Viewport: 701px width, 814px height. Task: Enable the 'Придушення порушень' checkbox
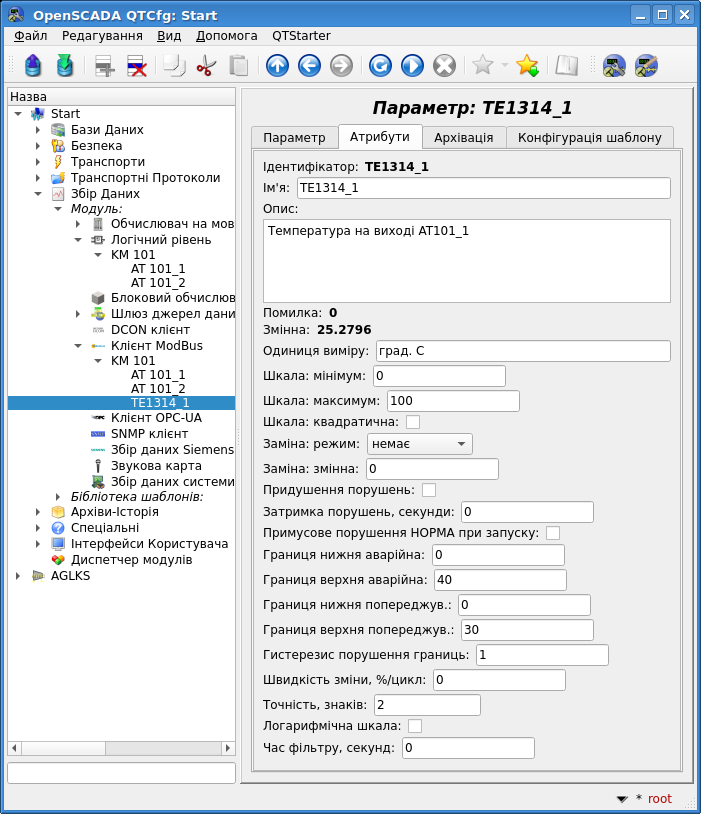coord(429,490)
